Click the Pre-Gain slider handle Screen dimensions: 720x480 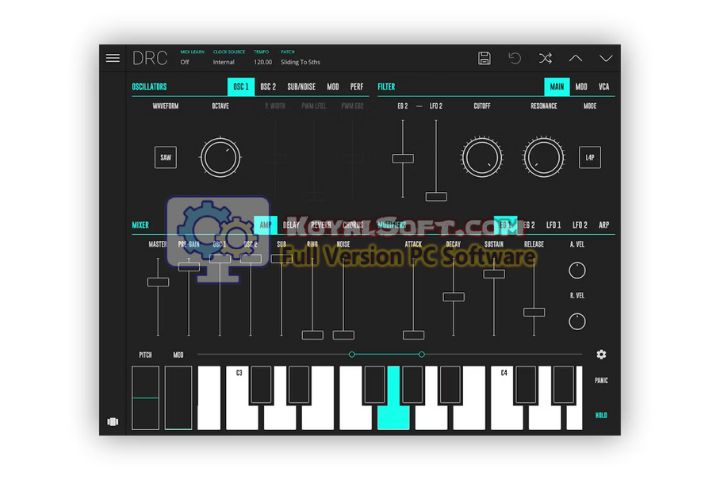click(x=189, y=266)
